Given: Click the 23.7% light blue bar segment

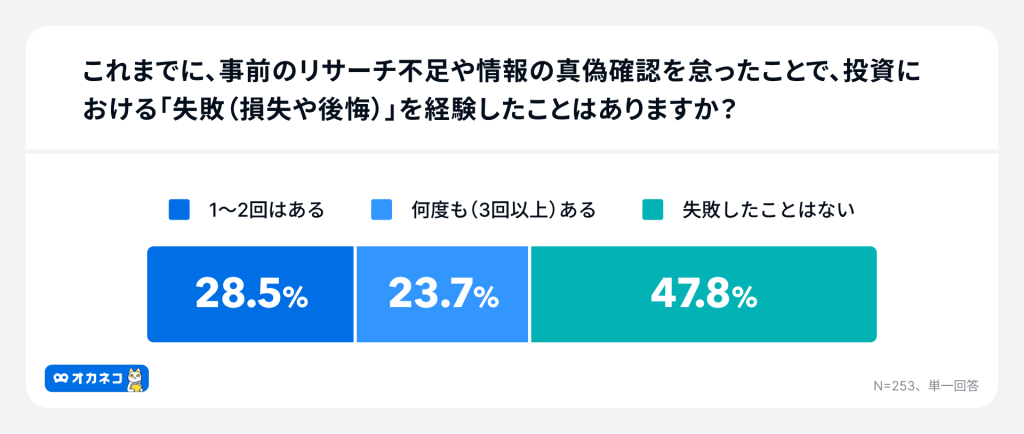Looking at the screenshot, I should (442, 294).
